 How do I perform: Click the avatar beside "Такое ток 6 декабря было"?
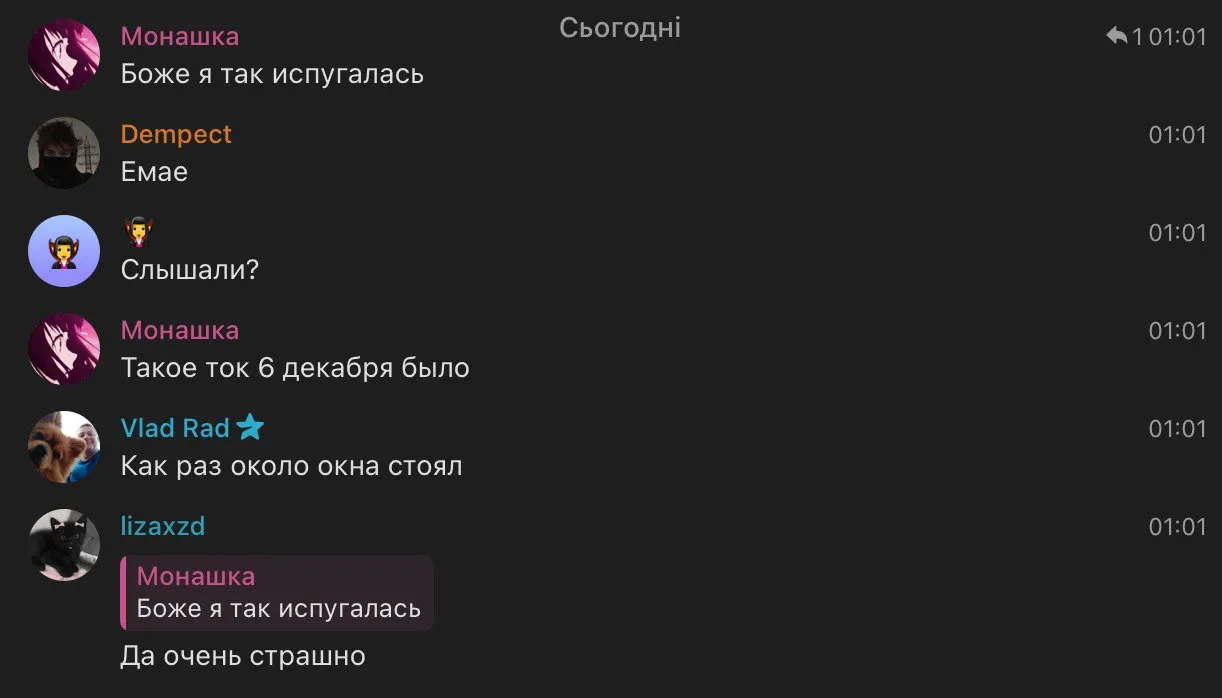coord(64,349)
